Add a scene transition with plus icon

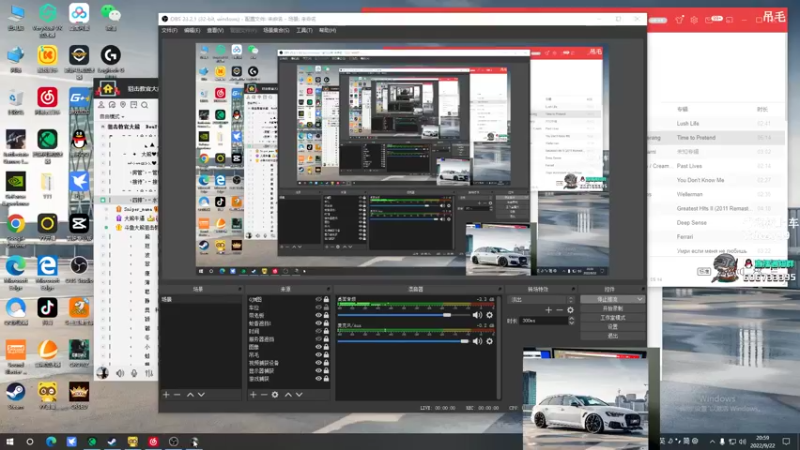(548, 310)
